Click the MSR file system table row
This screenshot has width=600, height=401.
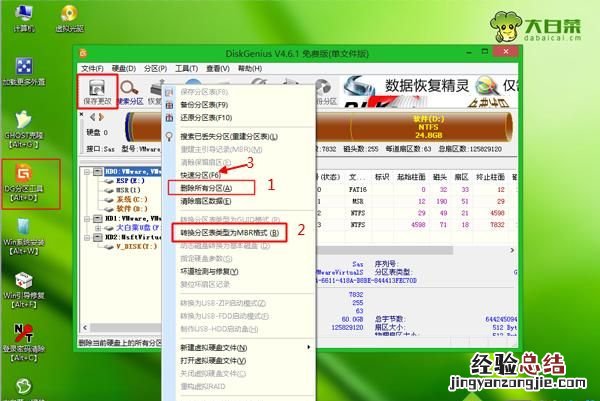coord(416,201)
